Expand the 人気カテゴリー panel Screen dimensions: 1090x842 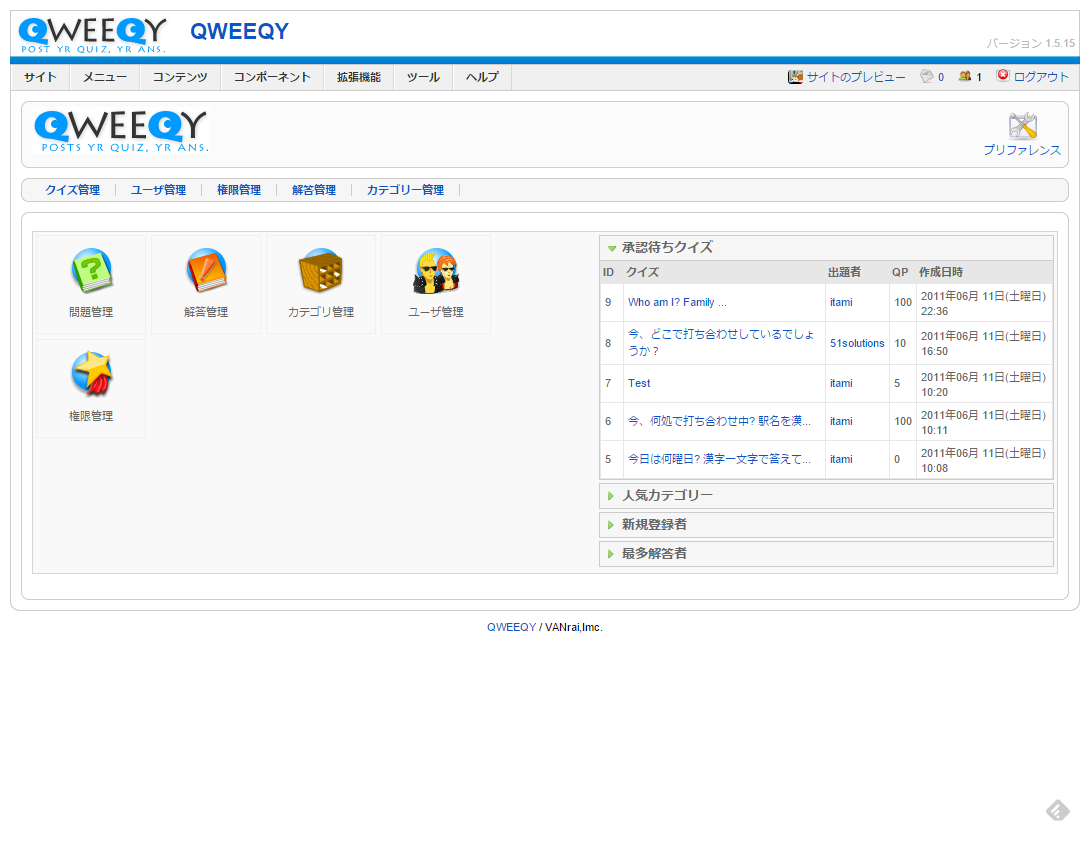tap(667, 496)
